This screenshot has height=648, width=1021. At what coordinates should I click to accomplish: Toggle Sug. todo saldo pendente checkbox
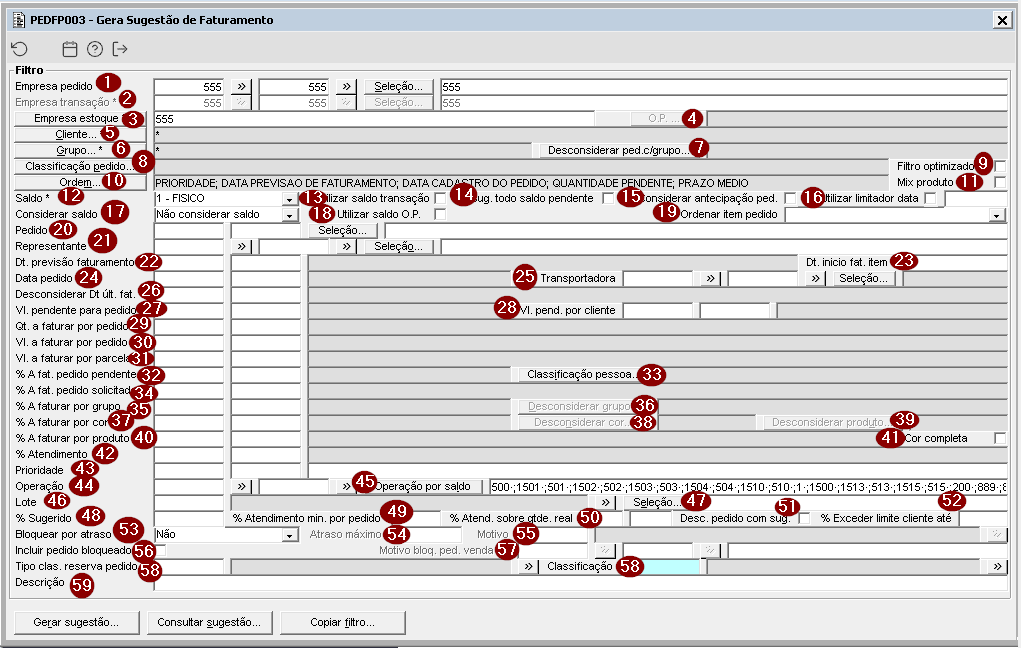(608, 198)
